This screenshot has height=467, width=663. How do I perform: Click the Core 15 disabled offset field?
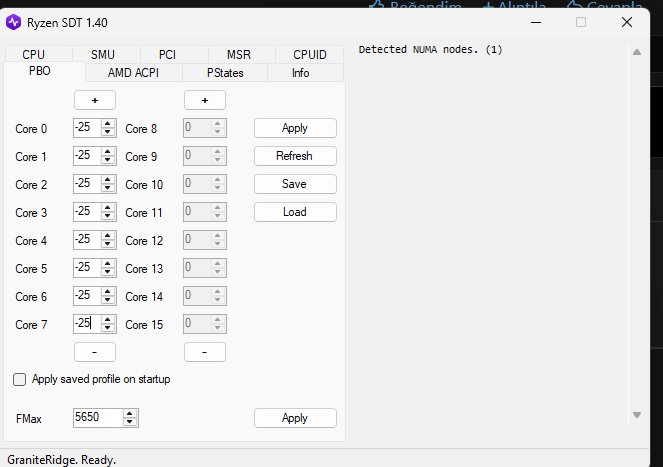pyautogui.click(x=205, y=324)
